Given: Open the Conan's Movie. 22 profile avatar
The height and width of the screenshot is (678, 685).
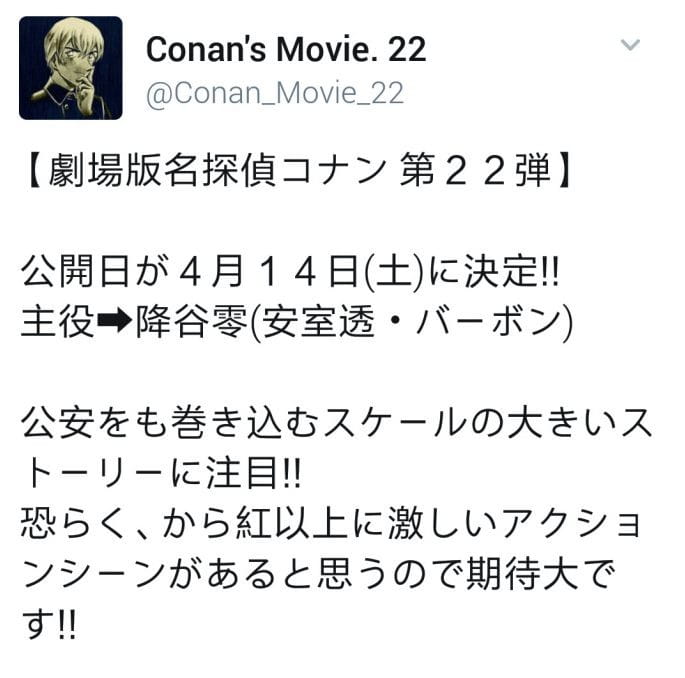Looking at the screenshot, I should (70, 68).
